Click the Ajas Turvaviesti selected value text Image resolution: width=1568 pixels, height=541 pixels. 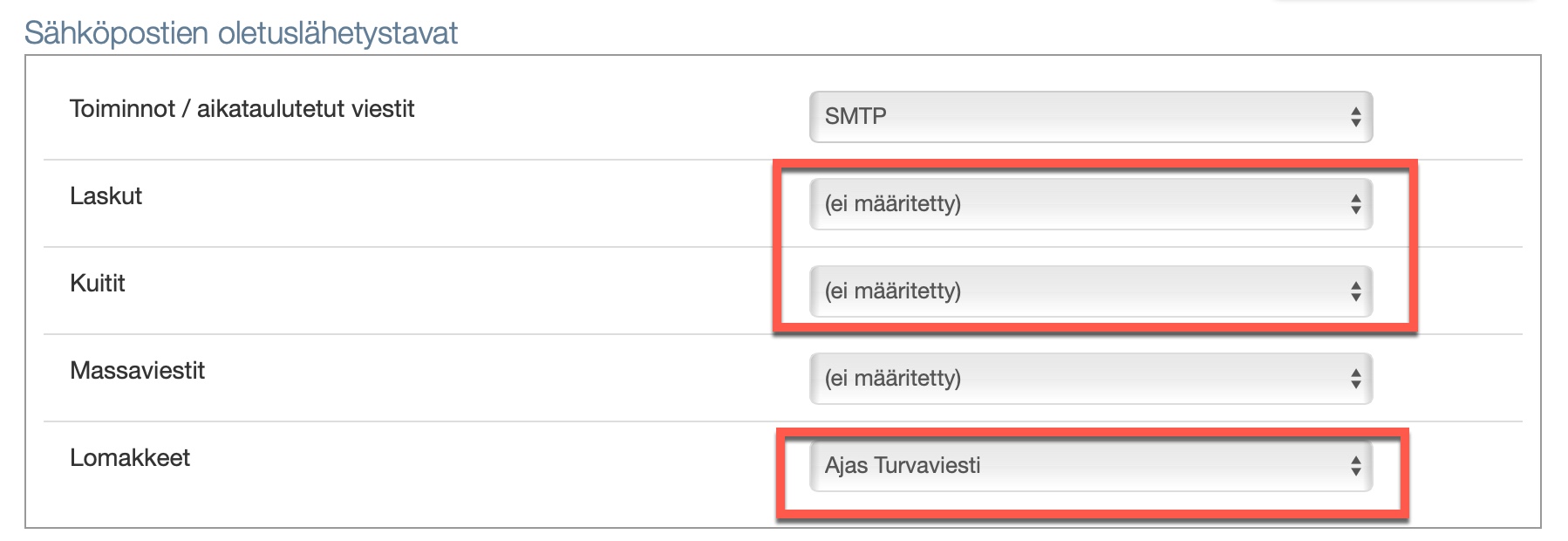coord(903,465)
